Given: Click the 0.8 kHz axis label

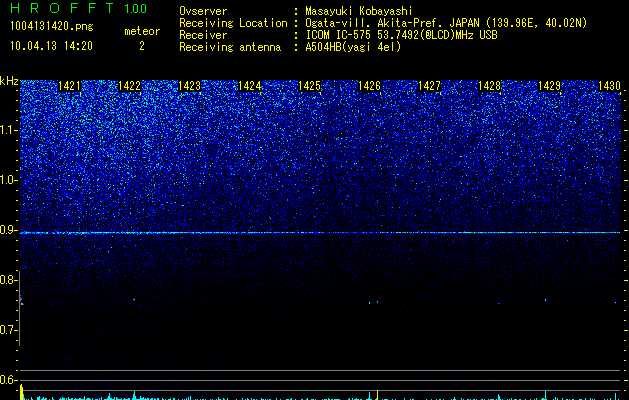Looking at the screenshot, I should 8,280.
